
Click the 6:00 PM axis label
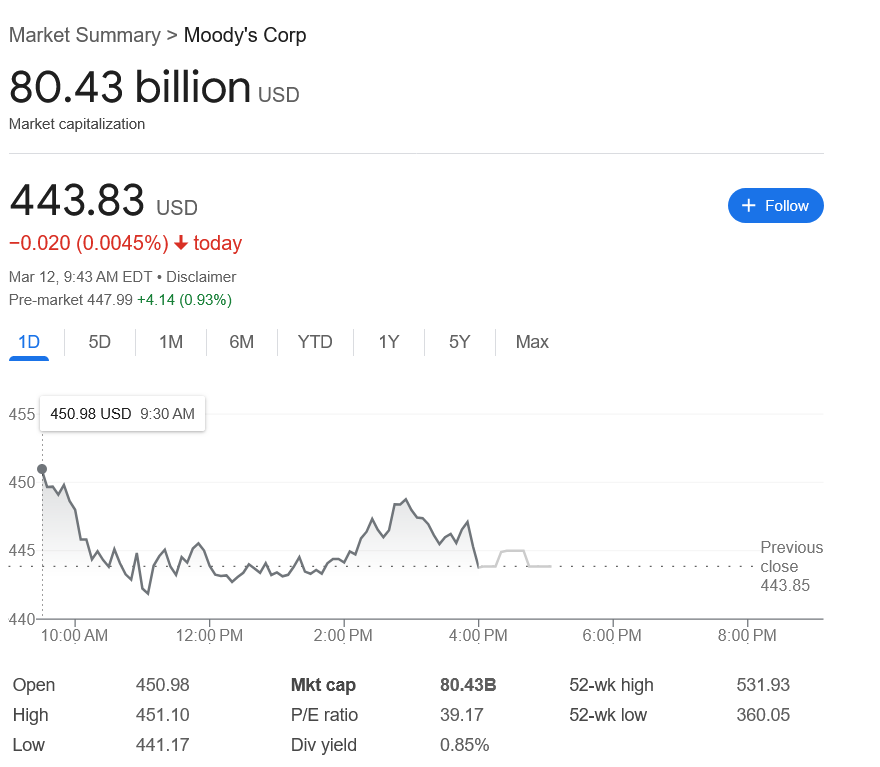pyautogui.click(x=612, y=635)
